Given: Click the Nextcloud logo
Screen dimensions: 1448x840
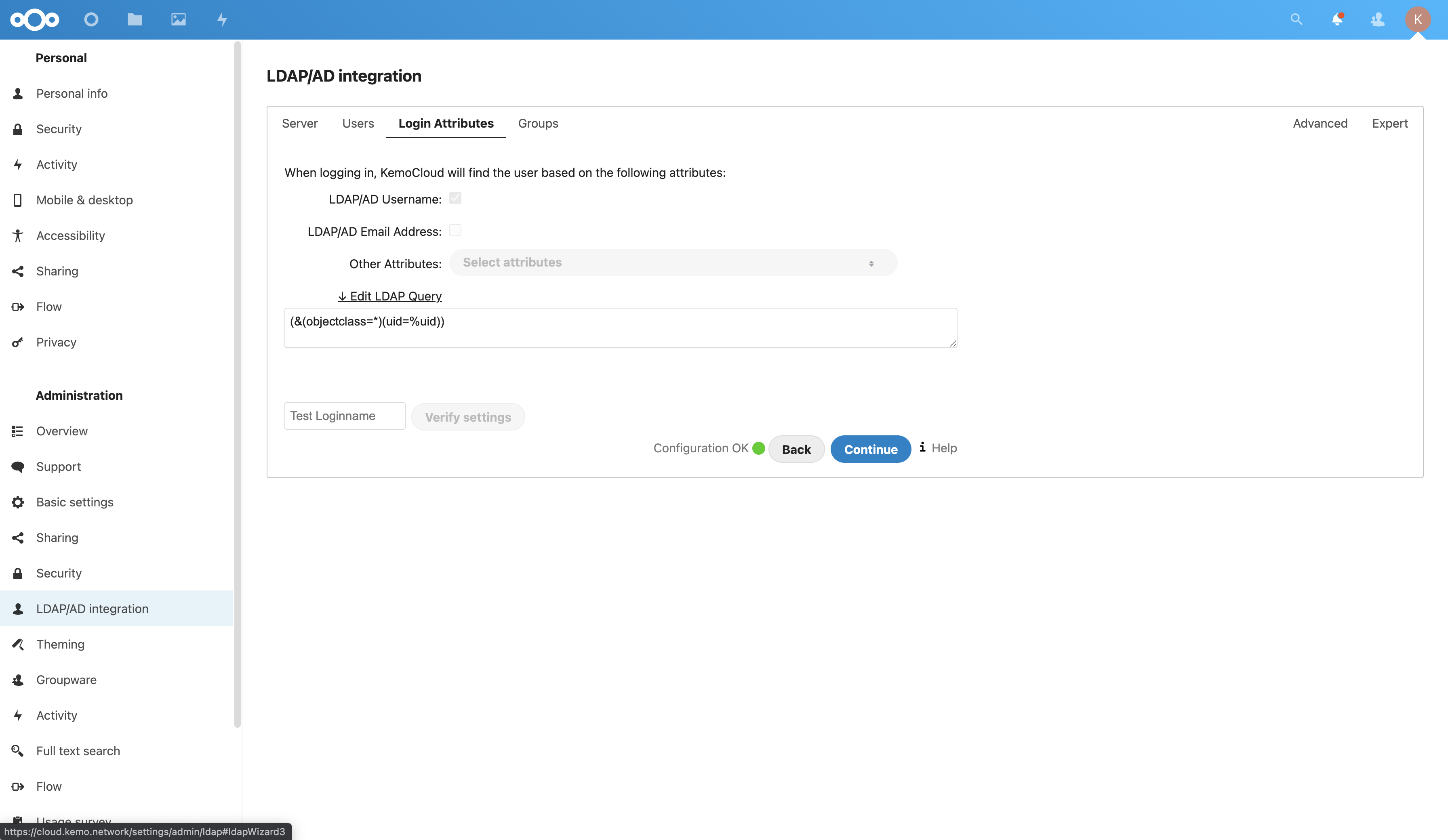Looking at the screenshot, I should coord(34,19).
